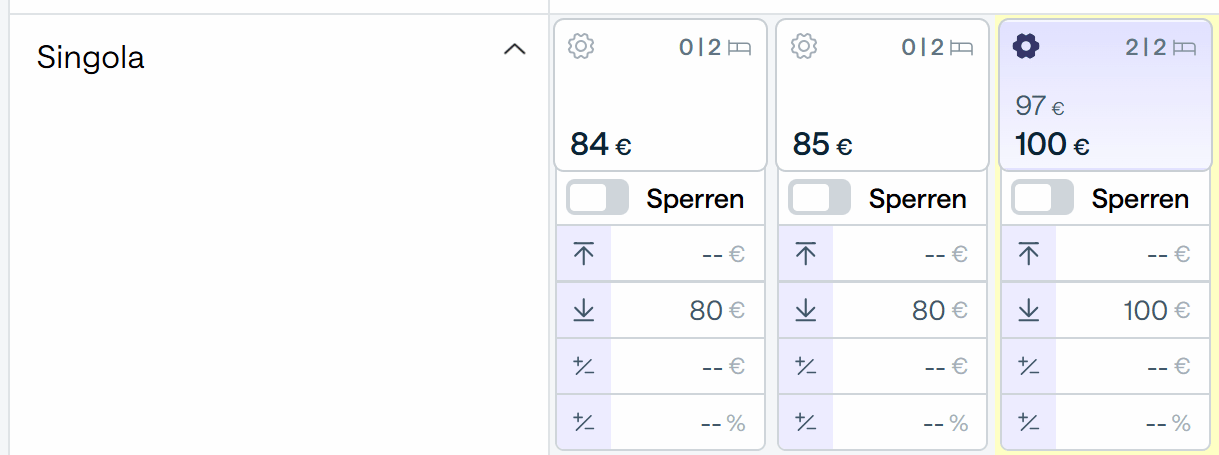Click the Singola room label

91,58
